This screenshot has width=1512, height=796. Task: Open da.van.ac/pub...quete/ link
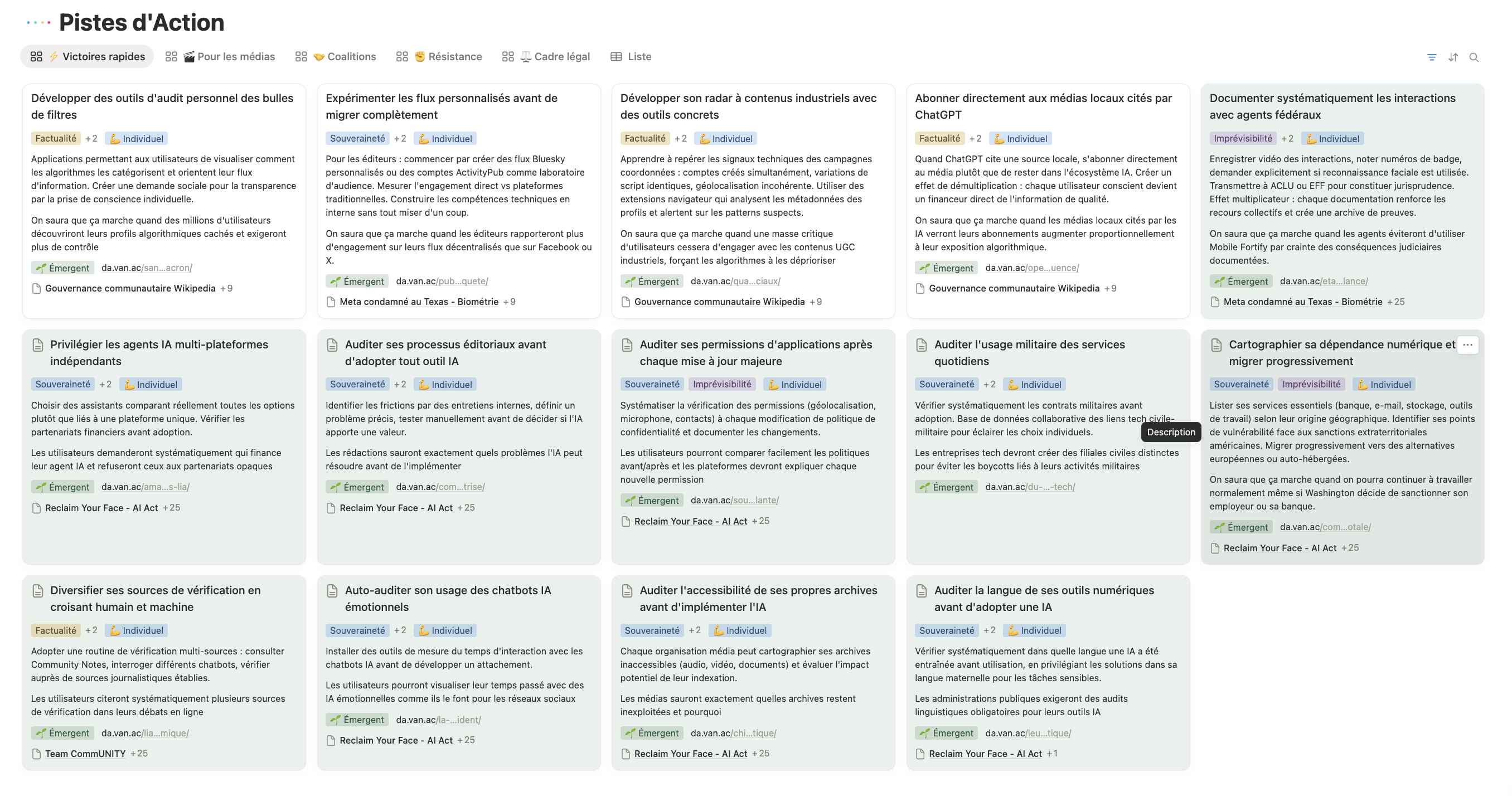[x=442, y=281]
